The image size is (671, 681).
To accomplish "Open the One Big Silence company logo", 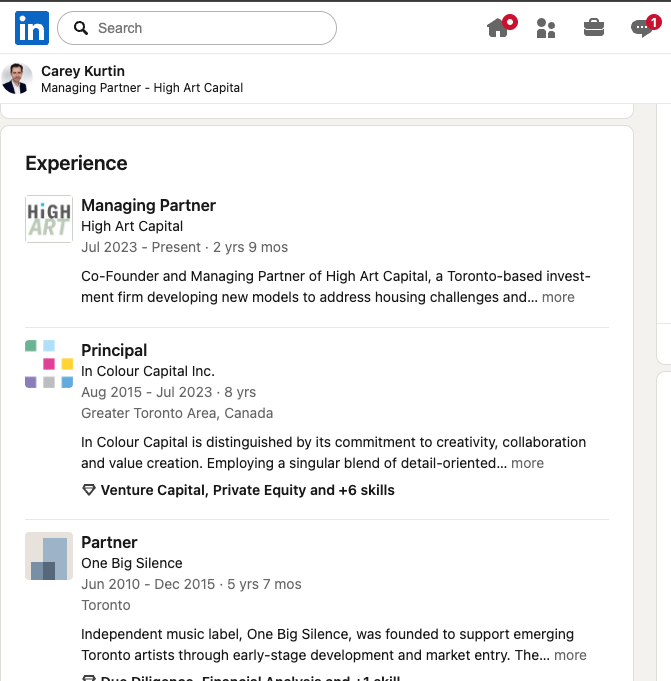I will [x=49, y=556].
